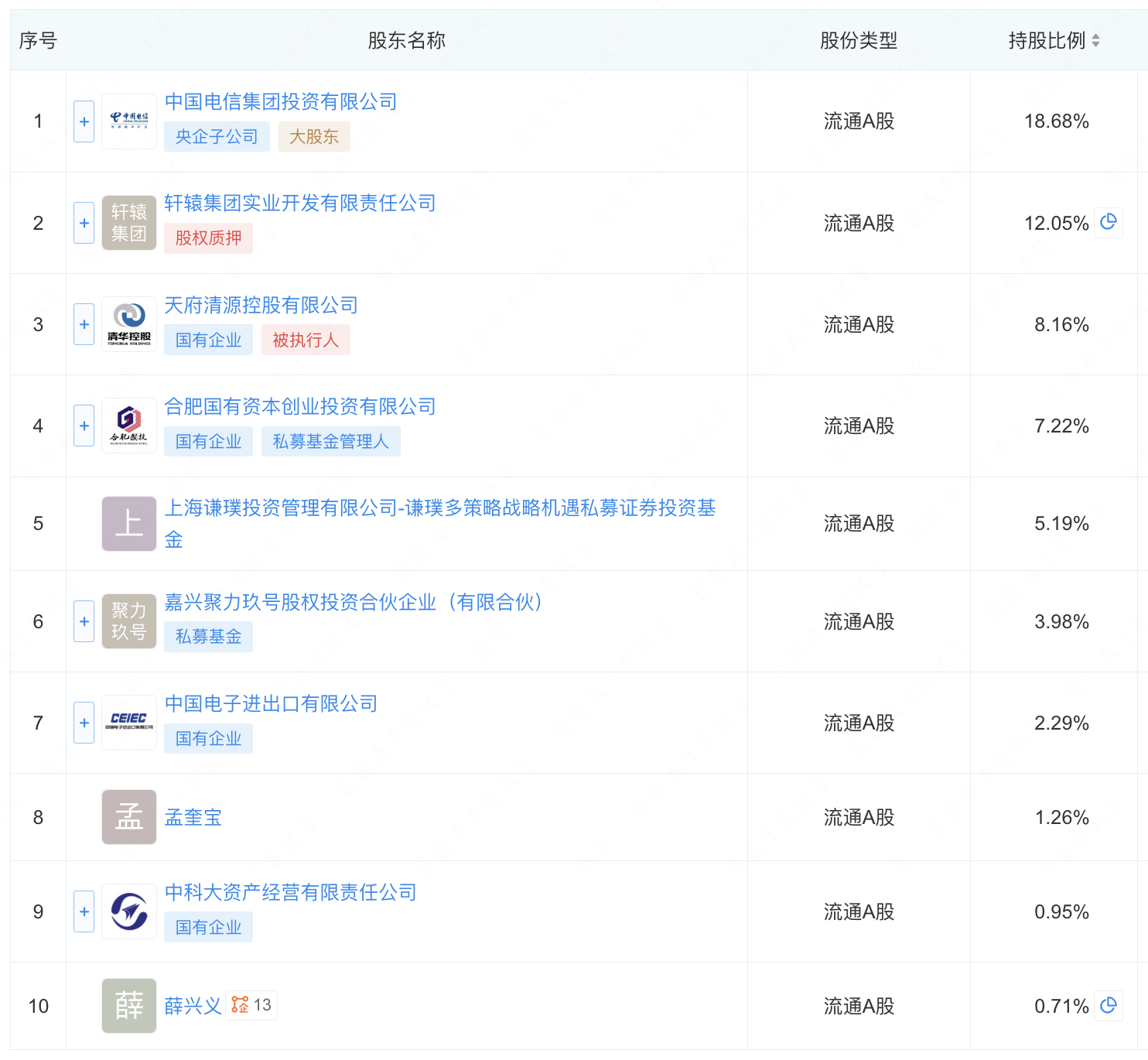Click 中科大资产经营 logo icon
Image resolution: width=1148 pixels, height=1060 pixels.
(x=129, y=911)
